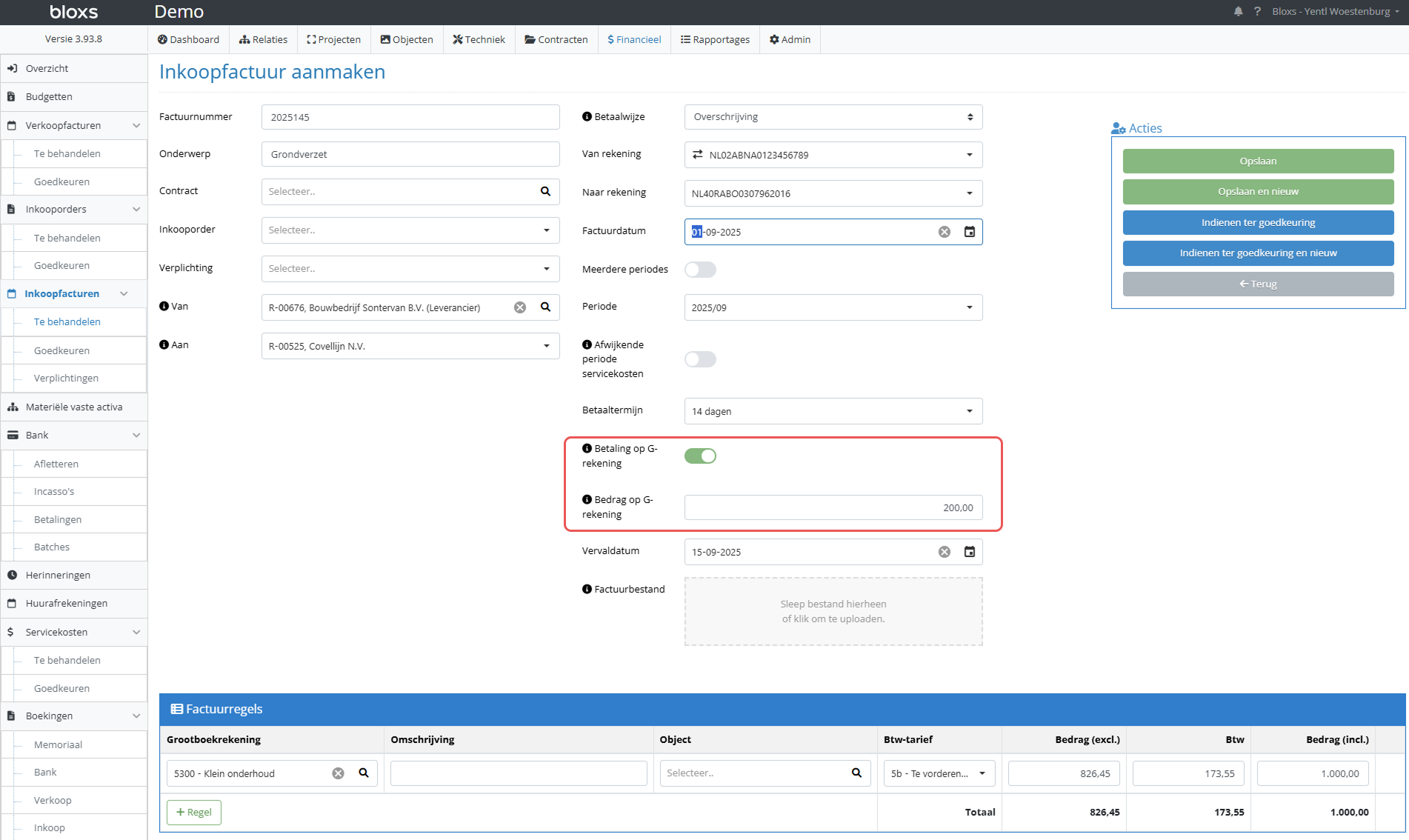Image resolution: width=1409 pixels, height=840 pixels.
Task: Click Betaling op G-rekening info icon
Action: click(587, 448)
